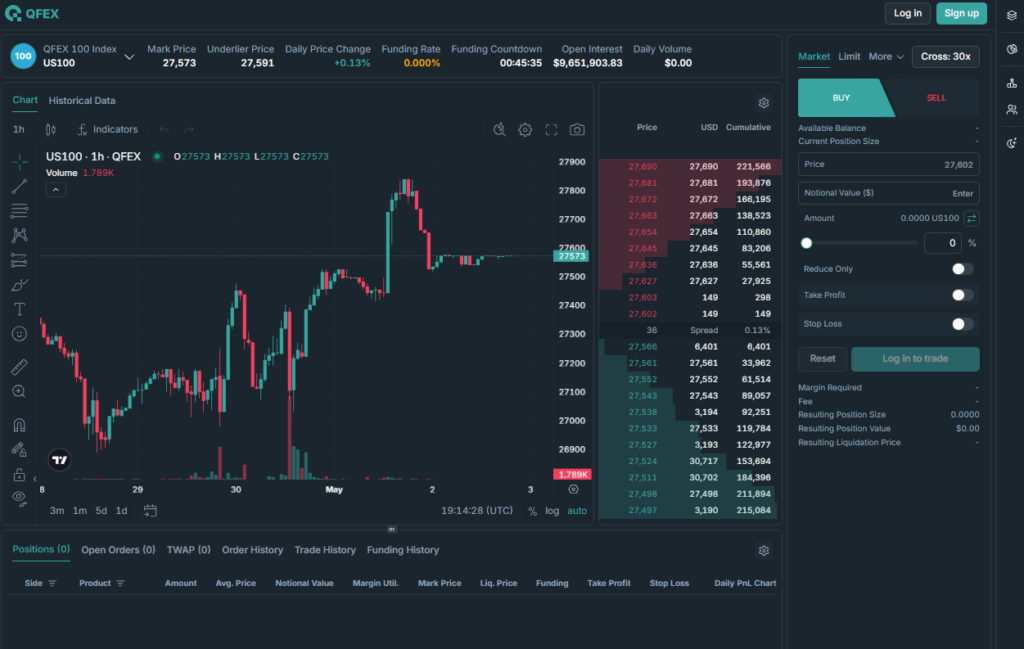This screenshot has height=649, width=1024.
Task: Click the Reset button
Action: pyautogui.click(x=822, y=358)
